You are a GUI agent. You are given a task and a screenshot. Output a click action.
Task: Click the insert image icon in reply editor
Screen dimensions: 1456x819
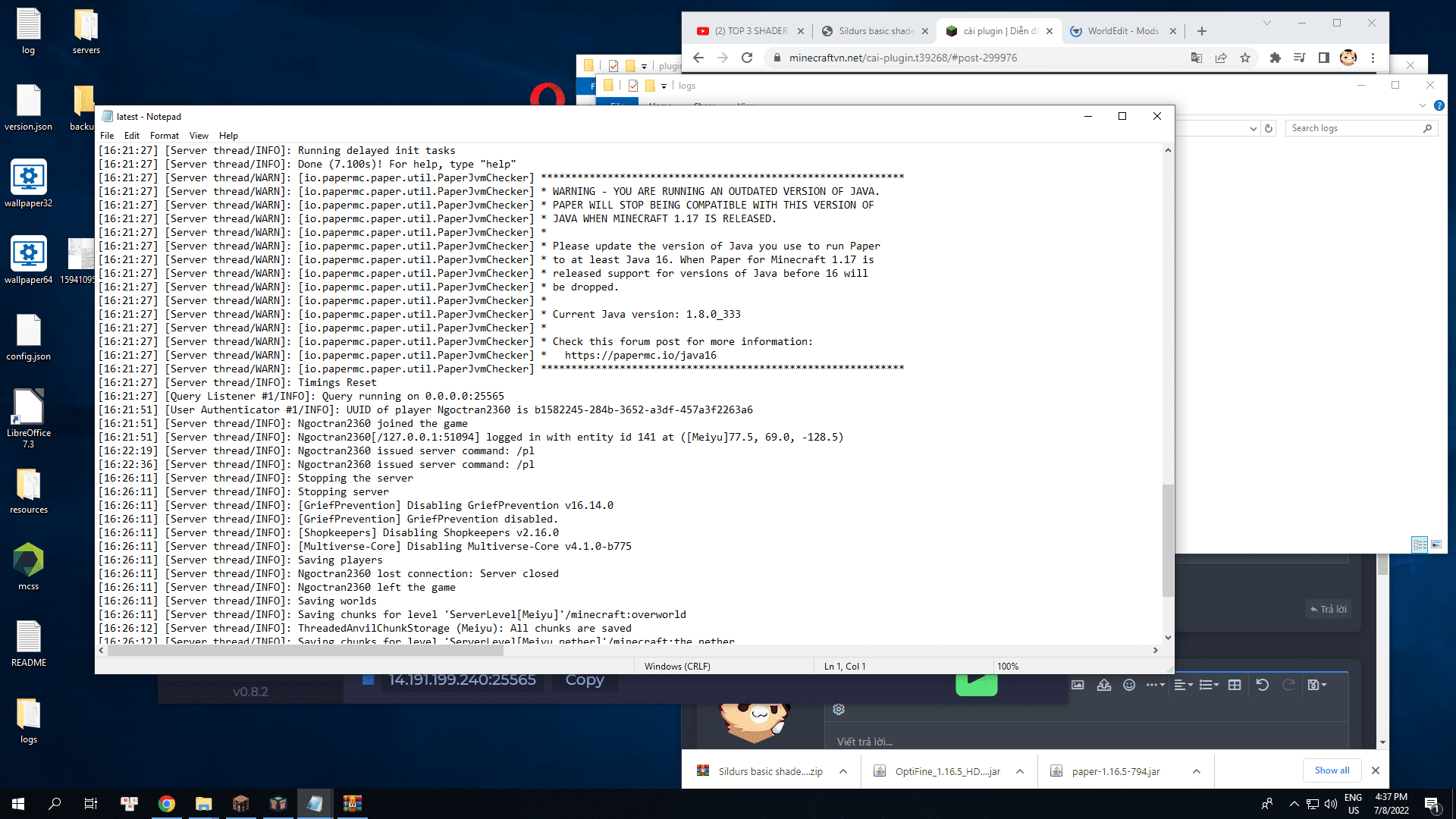click(x=1078, y=685)
